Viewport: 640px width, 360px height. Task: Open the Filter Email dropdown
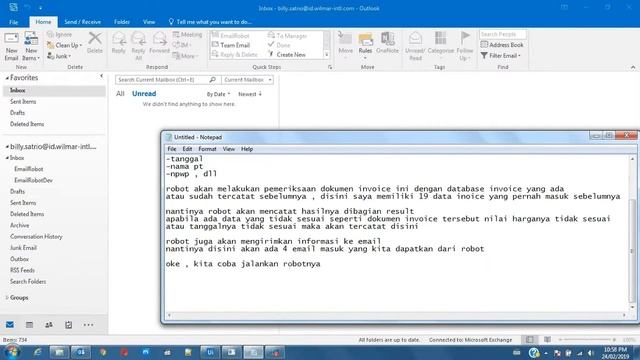[501, 56]
